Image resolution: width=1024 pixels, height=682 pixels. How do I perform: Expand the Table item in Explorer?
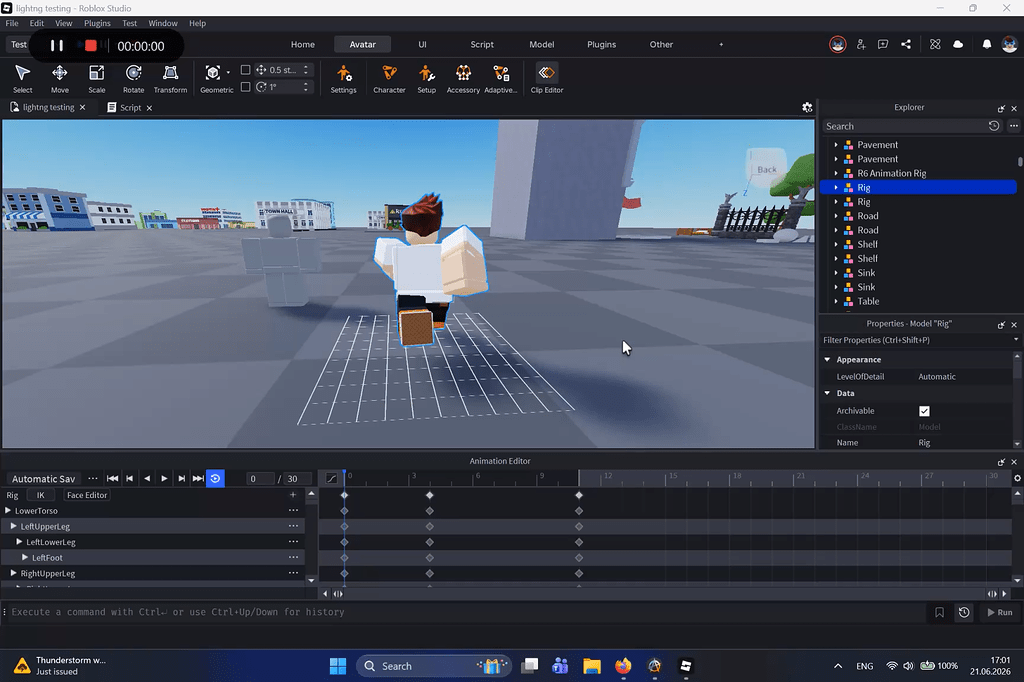click(836, 301)
